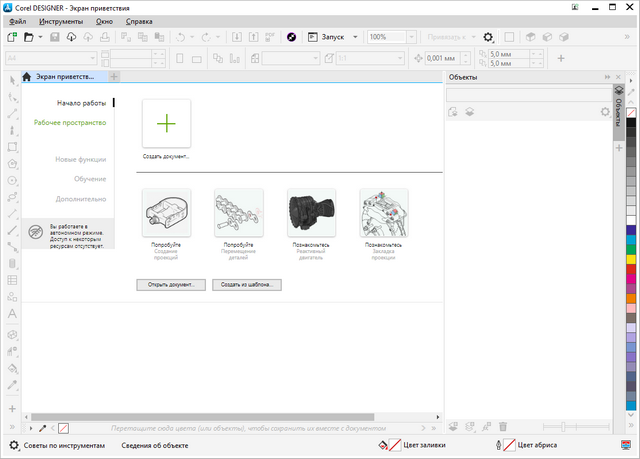This screenshot has width=640, height=459.
Task: Pick the yellow swatch in color palette
Action: [x=631, y=260]
